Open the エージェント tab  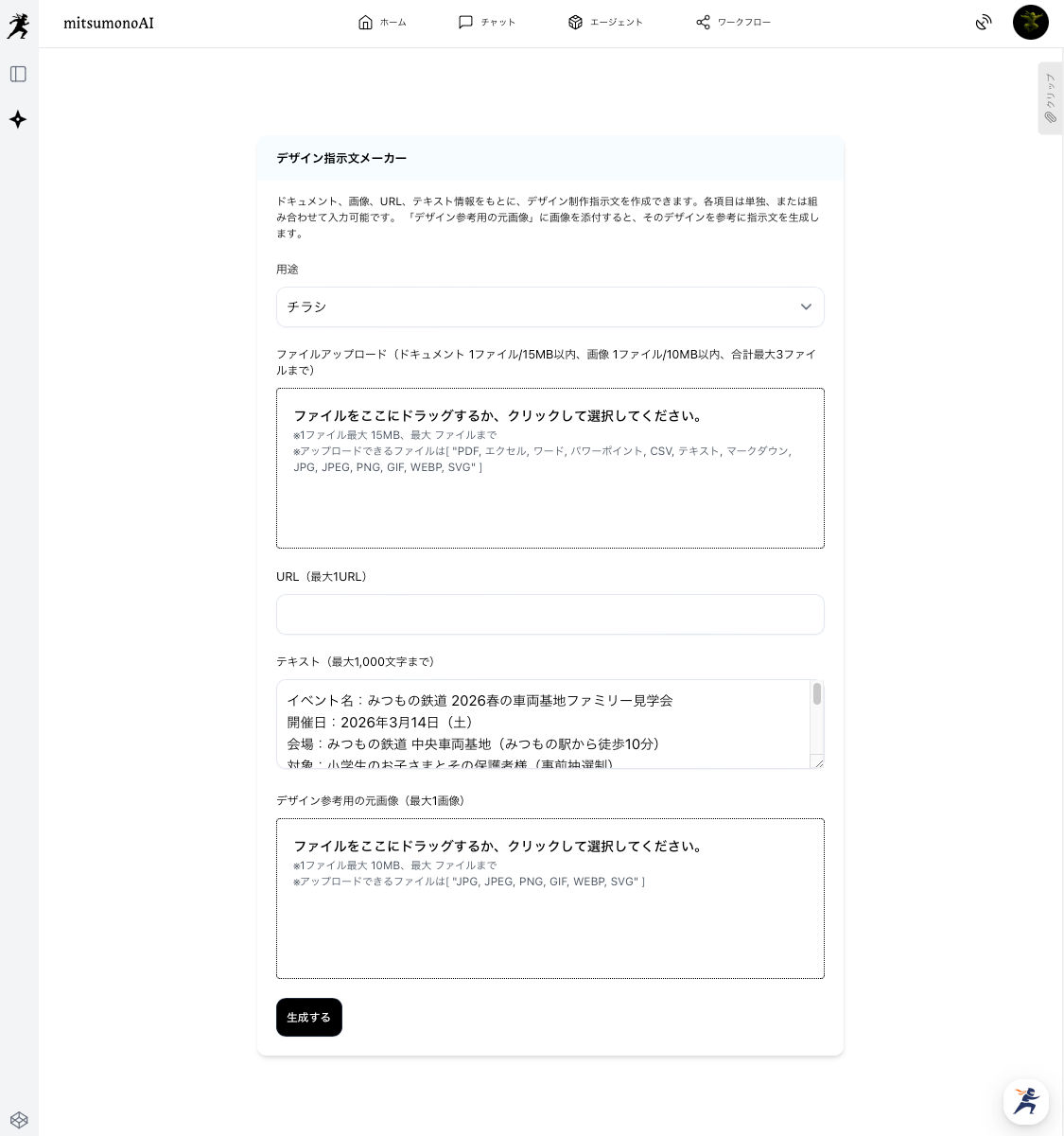(605, 23)
